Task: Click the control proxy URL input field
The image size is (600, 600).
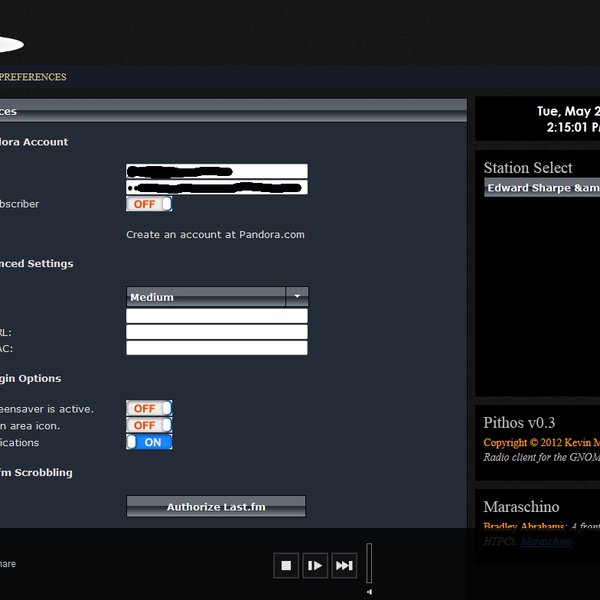Action: 217,332
